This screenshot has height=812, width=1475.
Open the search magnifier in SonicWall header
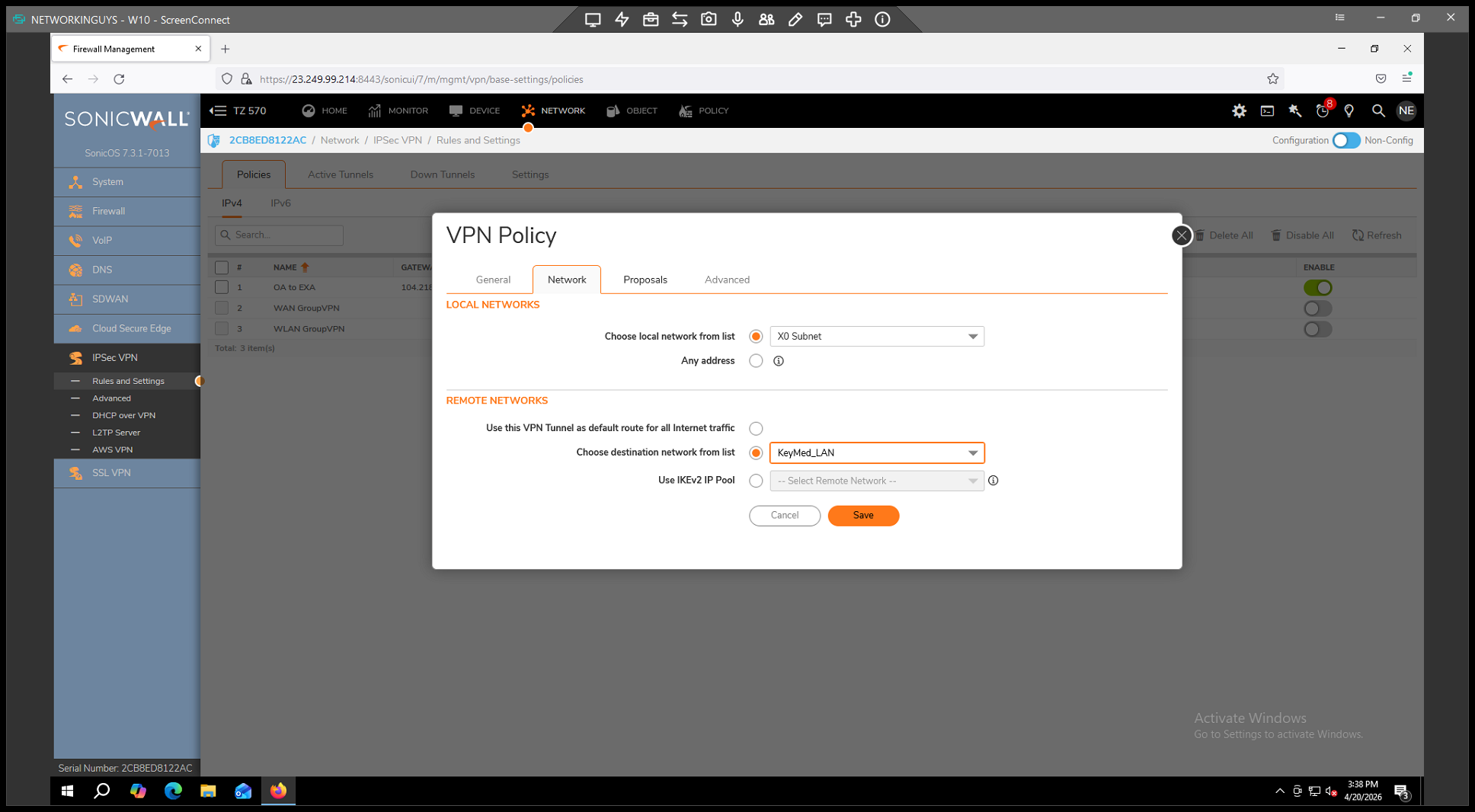pyautogui.click(x=1377, y=111)
